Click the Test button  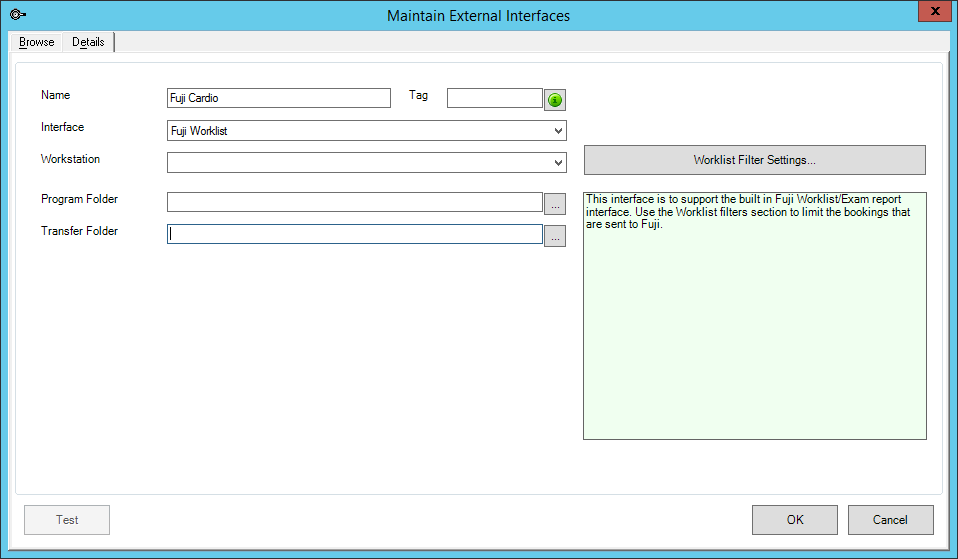pyautogui.click(x=67, y=520)
